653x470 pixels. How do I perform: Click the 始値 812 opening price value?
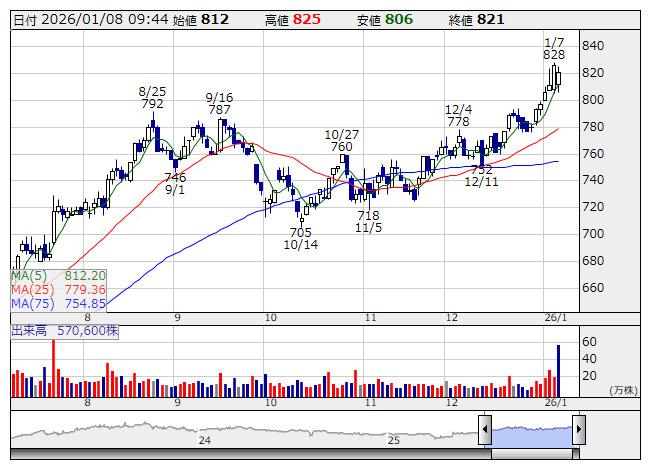[x=201, y=20]
